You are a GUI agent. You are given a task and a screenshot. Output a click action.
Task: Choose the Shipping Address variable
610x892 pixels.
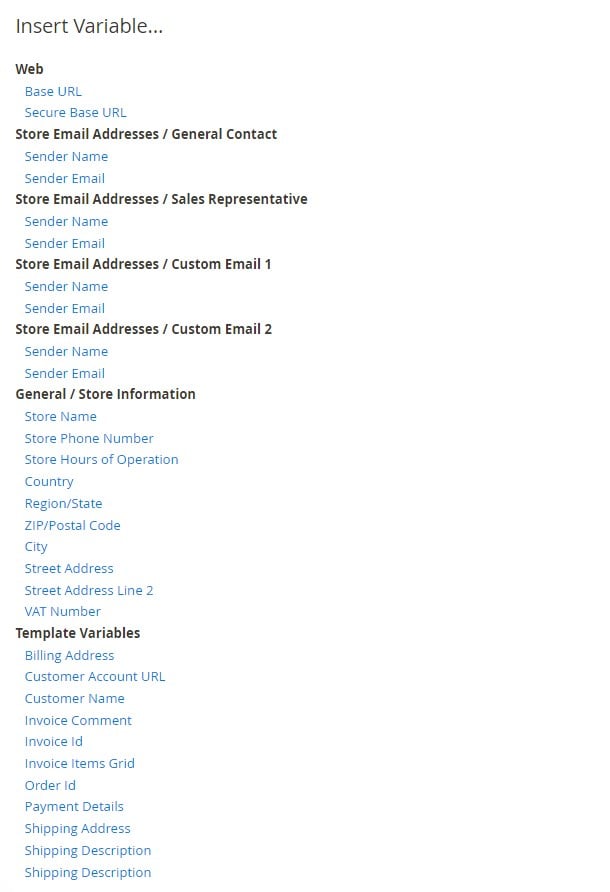coord(77,829)
